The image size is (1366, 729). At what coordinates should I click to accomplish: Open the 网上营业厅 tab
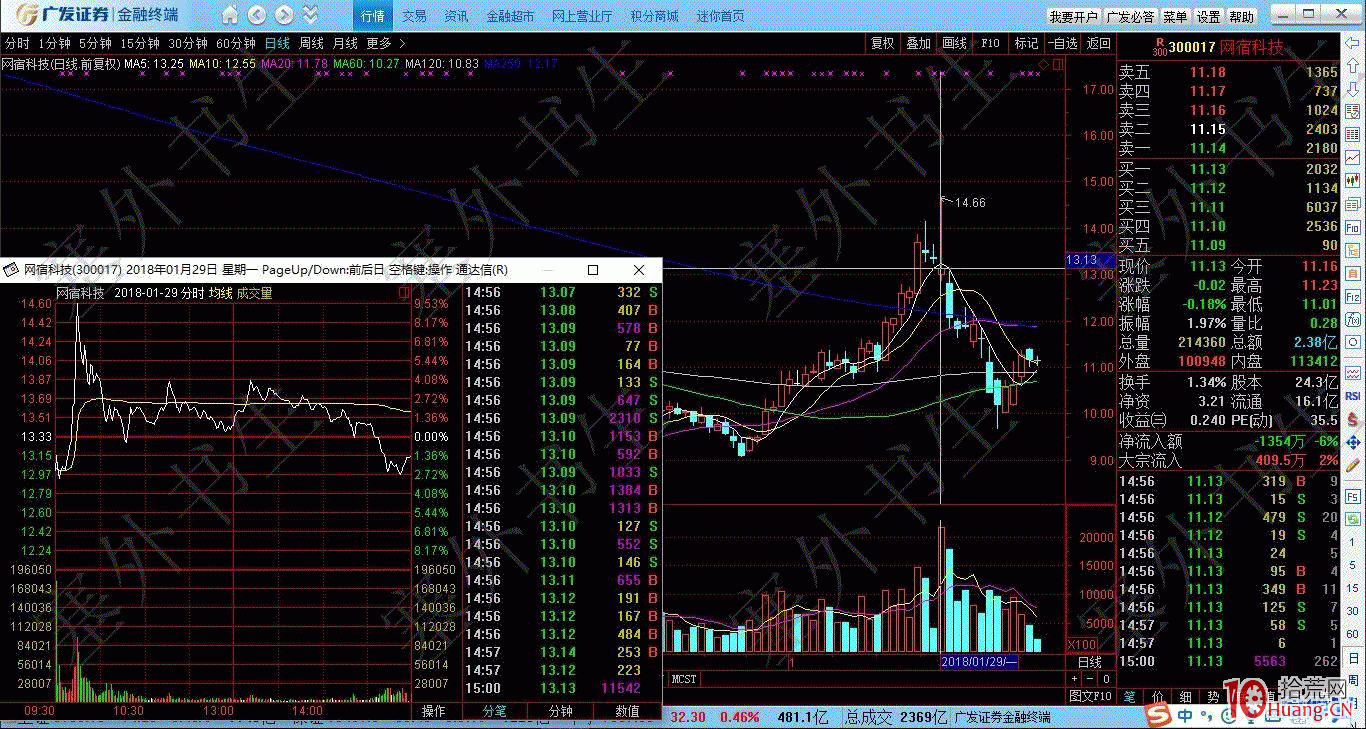[582, 17]
